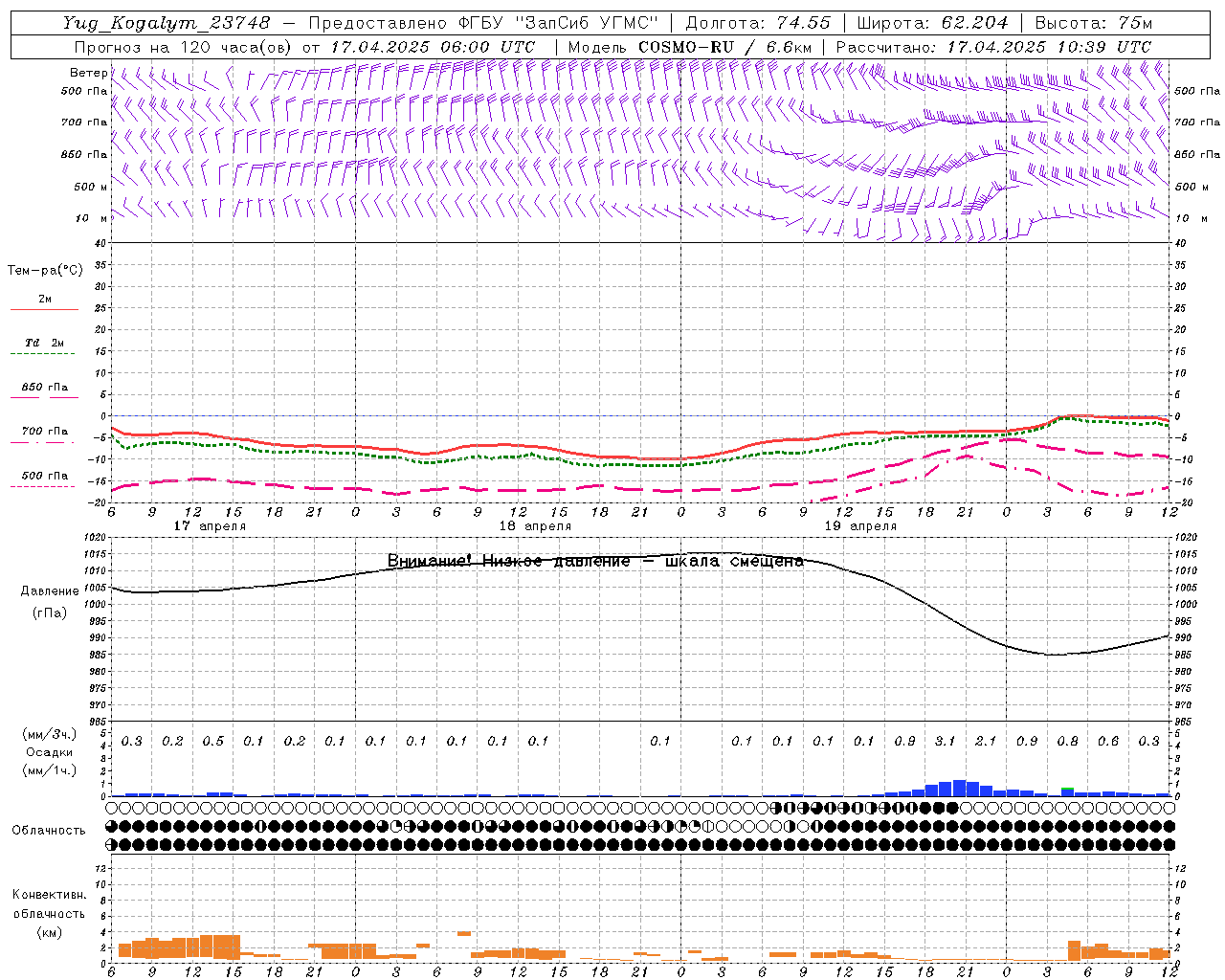
Task: Select the text 'Предоставлено ФГБУ "ЗапСиб УГМС"'
Action: tap(483, 23)
